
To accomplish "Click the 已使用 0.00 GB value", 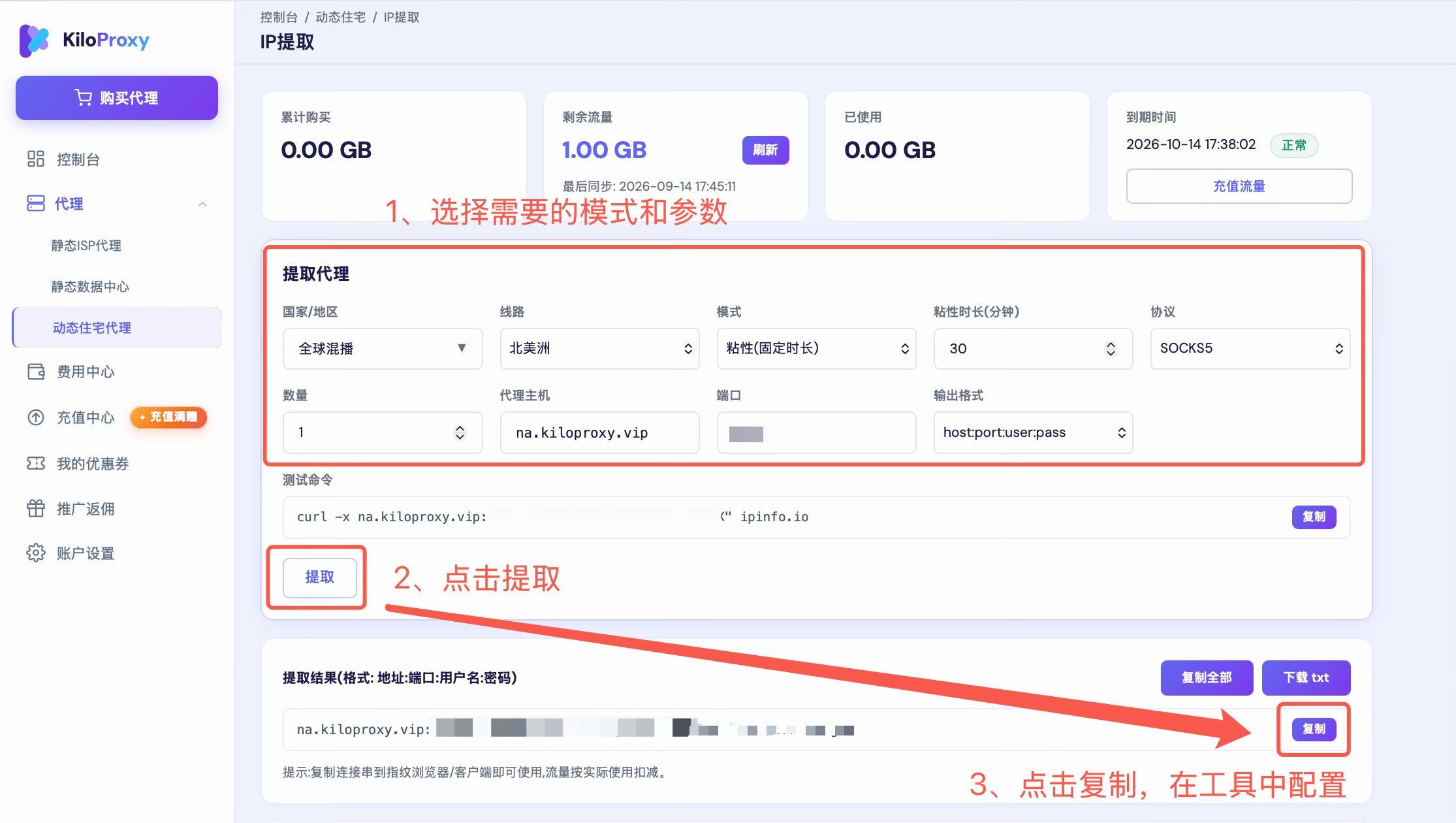I will point(889,150).
